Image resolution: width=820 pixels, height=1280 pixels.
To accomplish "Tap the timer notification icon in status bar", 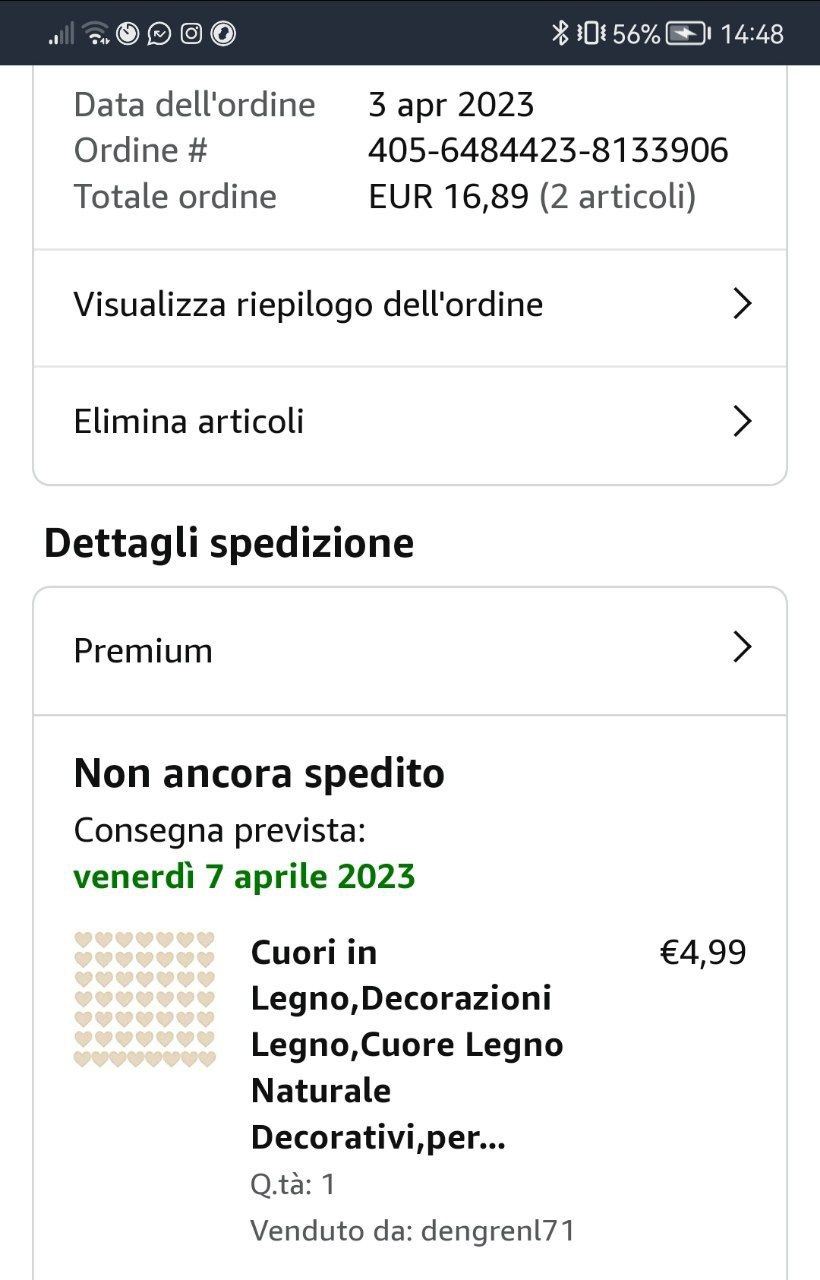I will [x=127, y=34].
